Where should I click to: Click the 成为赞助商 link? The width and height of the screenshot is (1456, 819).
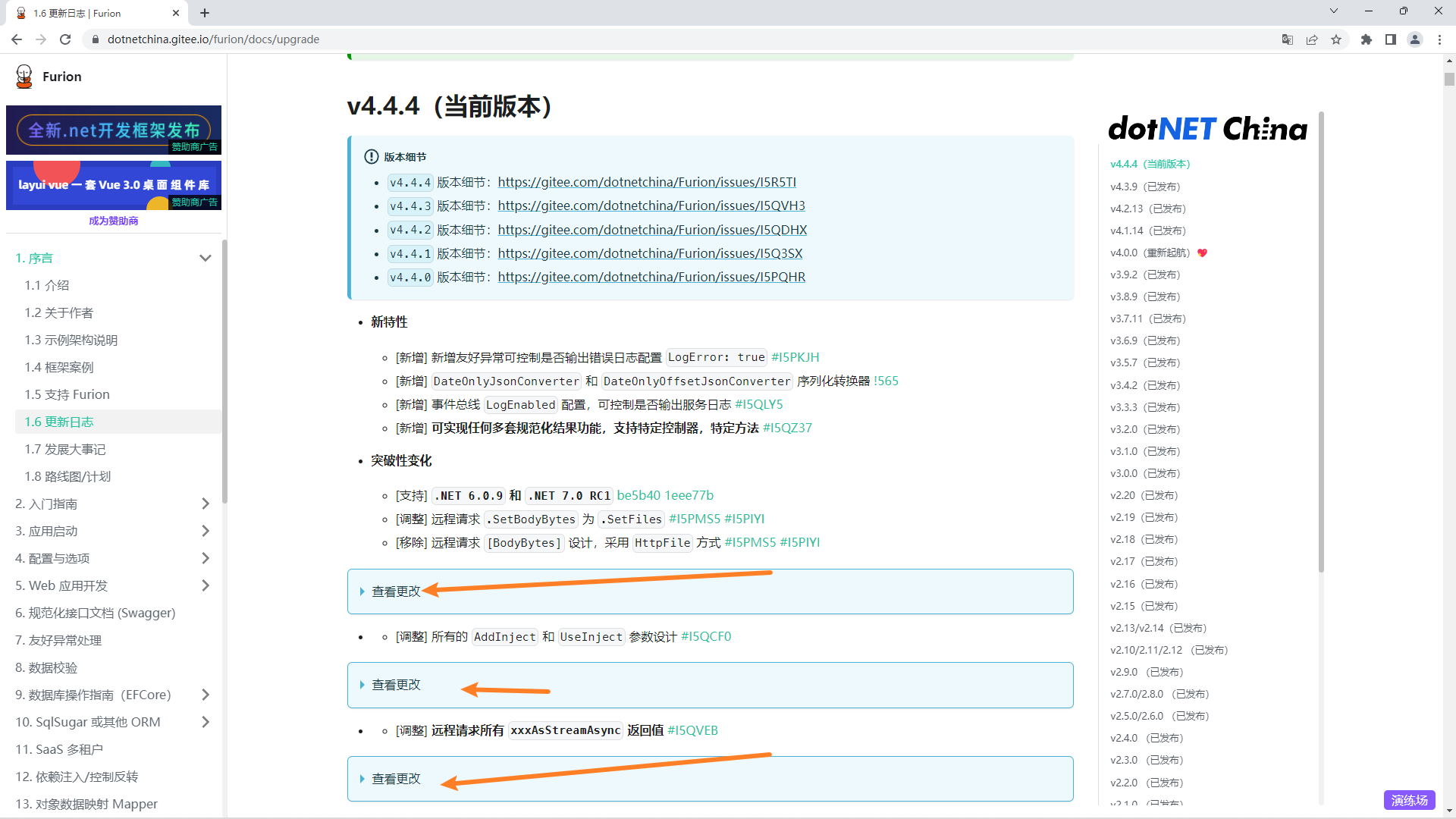[x=114, y=221]
